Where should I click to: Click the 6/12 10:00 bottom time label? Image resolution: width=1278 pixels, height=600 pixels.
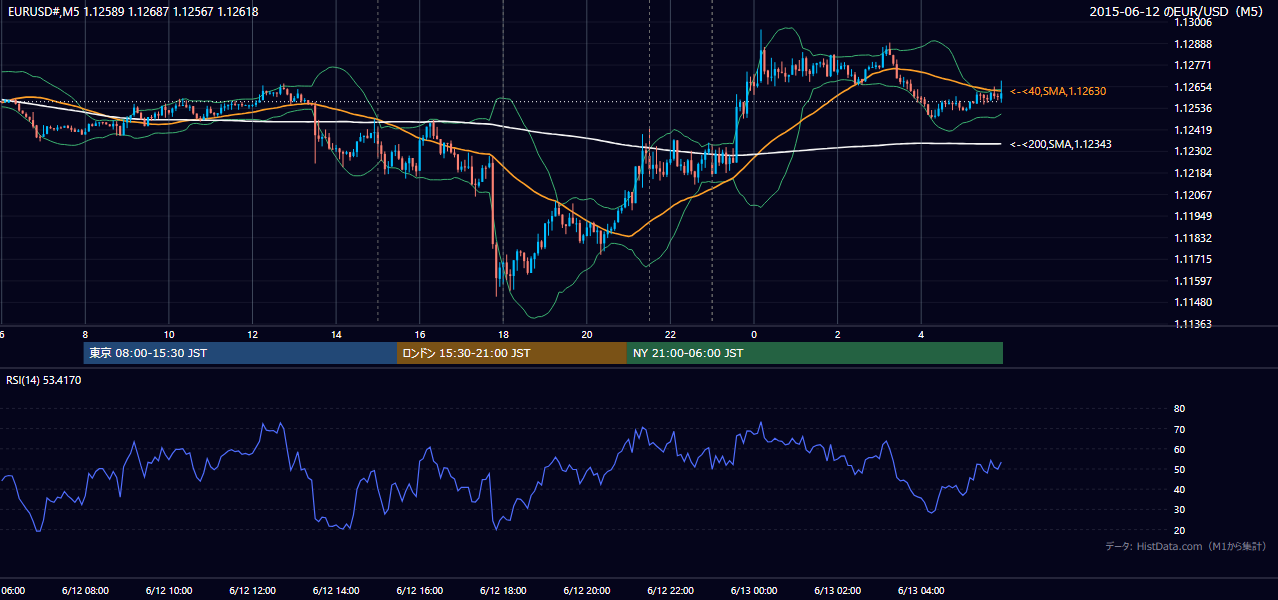pos(169,590)
